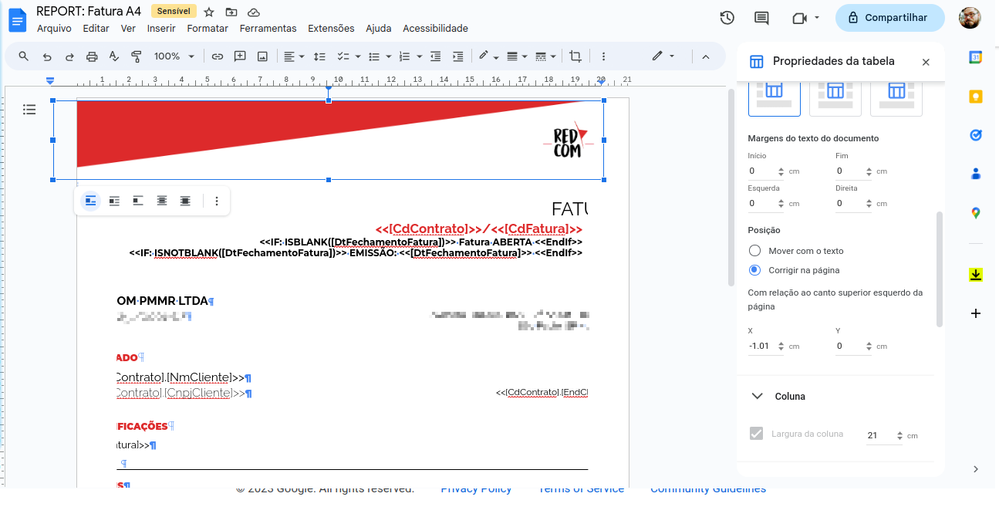The height and width of the screenshot is (521, 999).
Task: Open the Ajuda menu
Action: (x=378, y=29)
